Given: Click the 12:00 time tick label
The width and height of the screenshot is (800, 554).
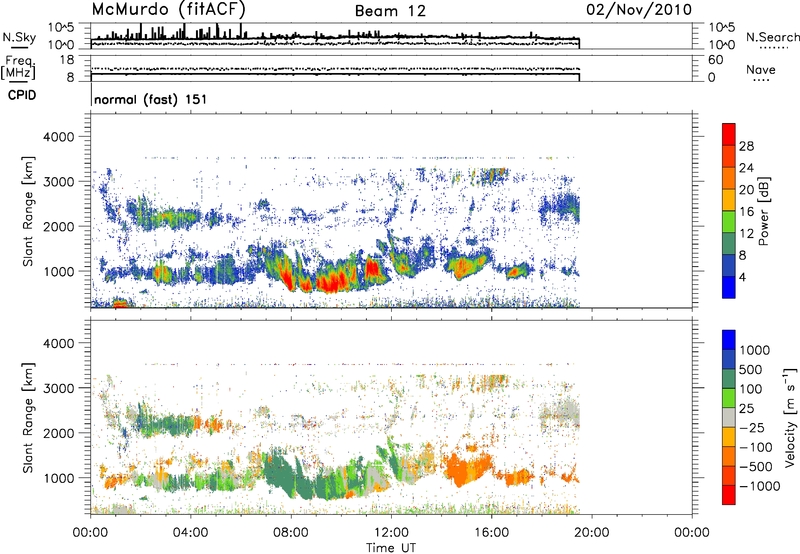Looking at the screenshot, I should point(391,533).
